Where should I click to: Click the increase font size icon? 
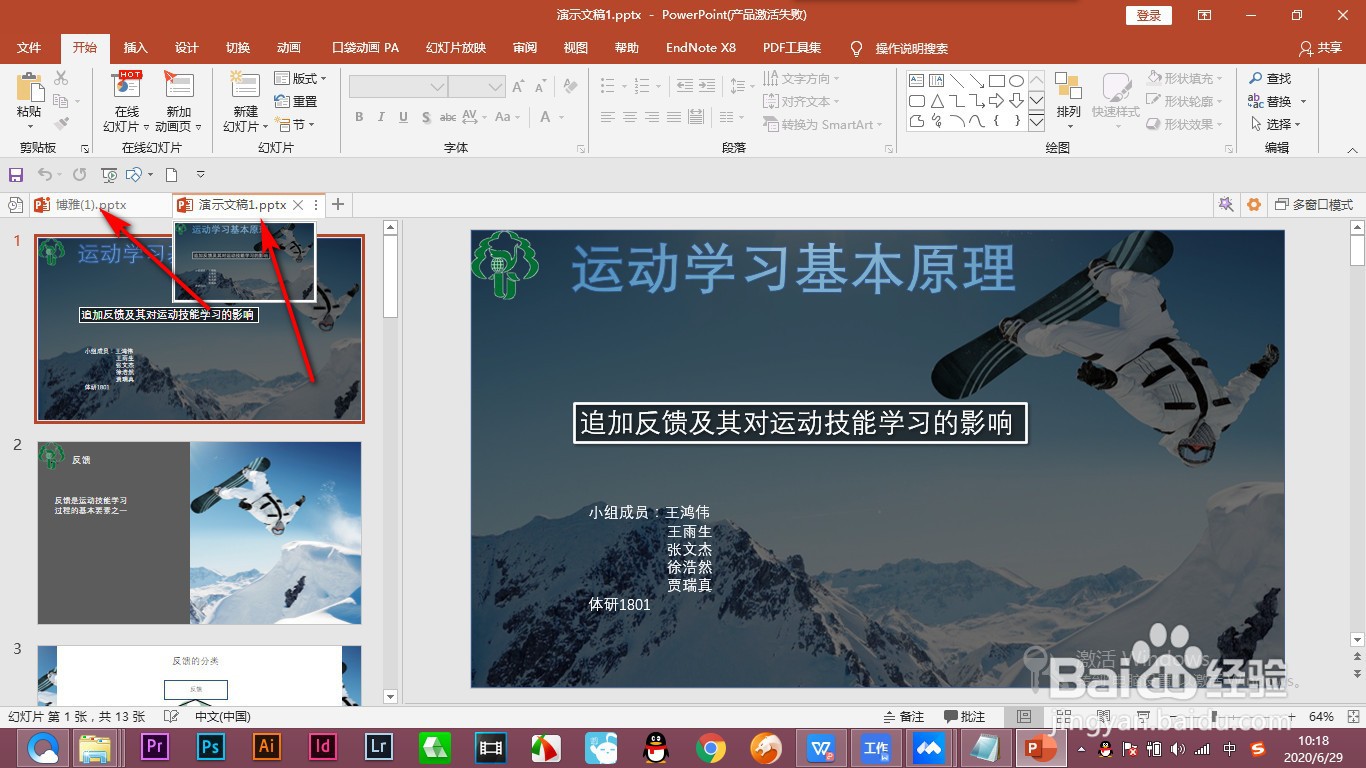coord(518,88)
